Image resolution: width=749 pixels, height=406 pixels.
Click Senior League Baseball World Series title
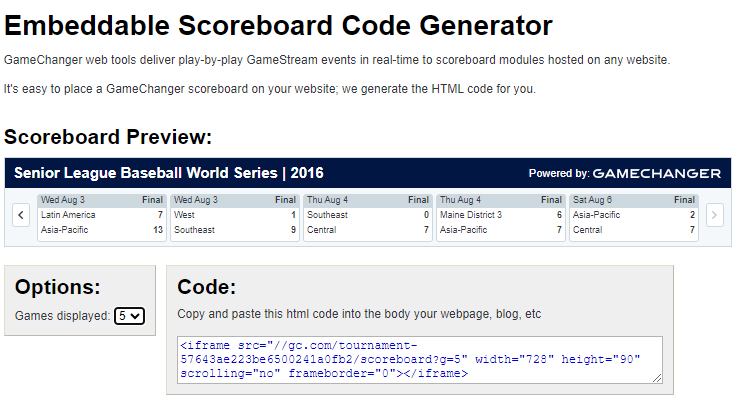click(x=169, y=173)
